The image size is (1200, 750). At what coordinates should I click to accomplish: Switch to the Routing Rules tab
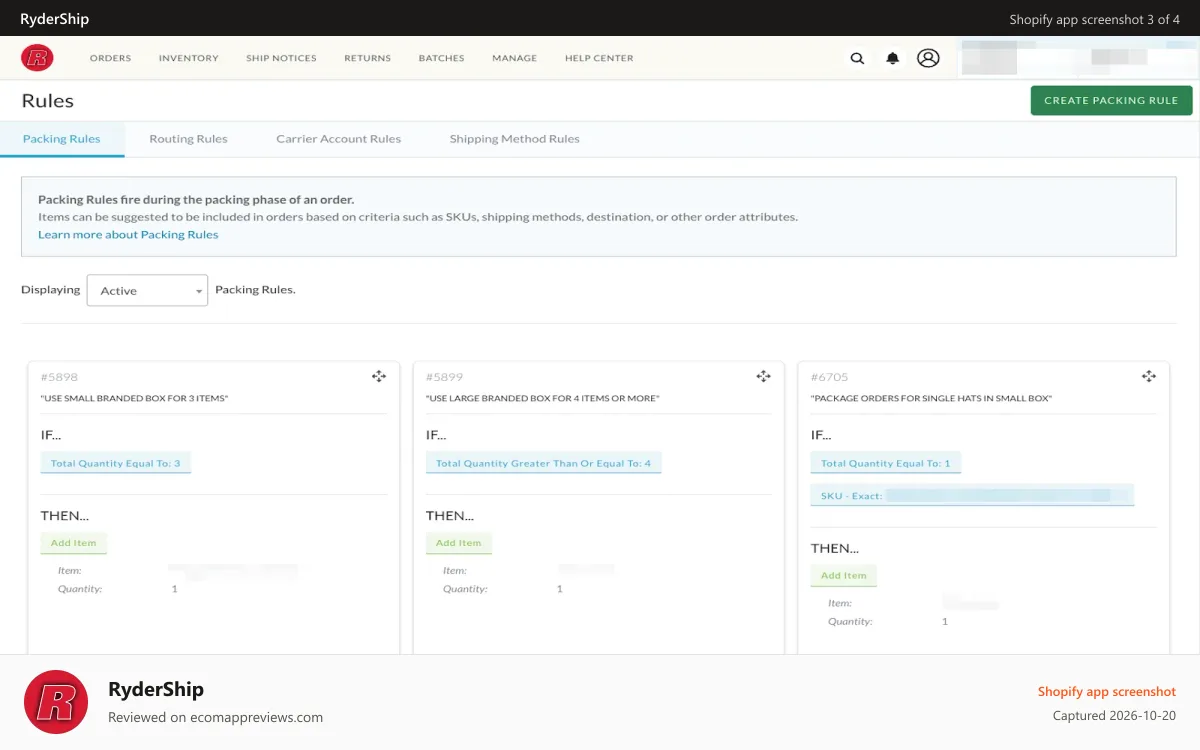click(188, 139)
